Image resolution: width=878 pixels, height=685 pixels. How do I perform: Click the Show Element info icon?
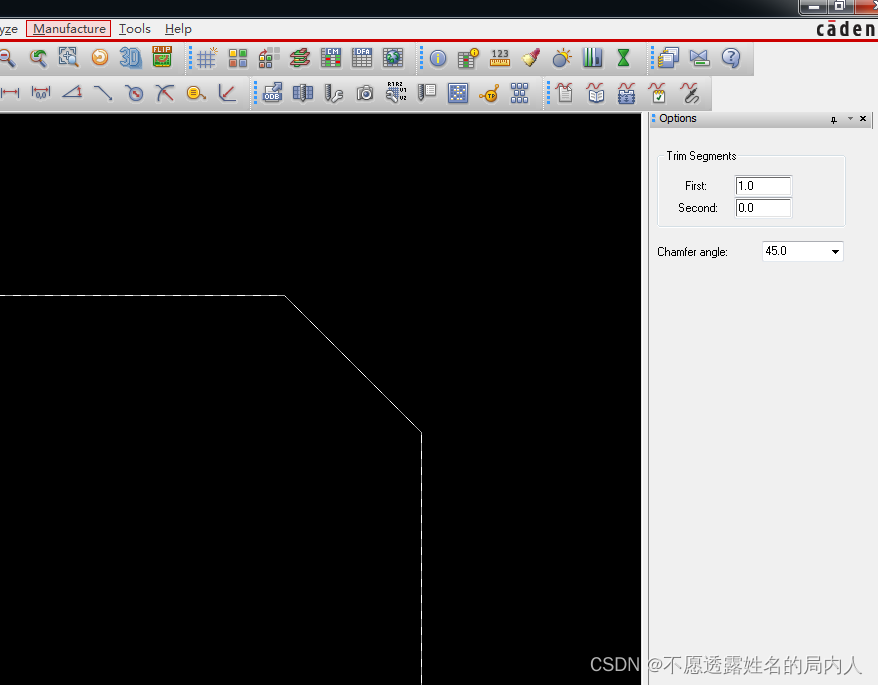tap(438, 58)
